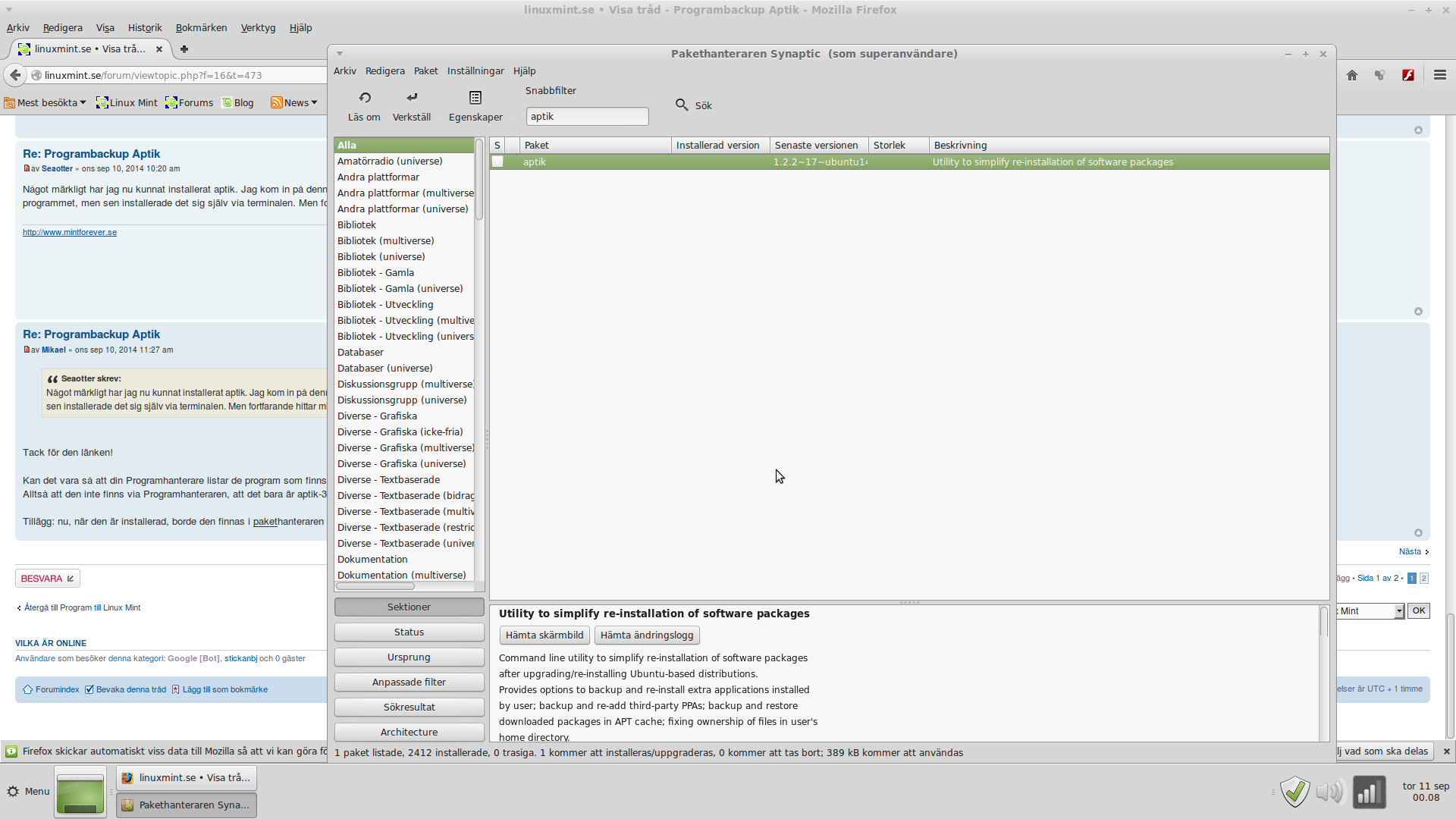Toggle the Bevaka denna tråd checkbox link
The height and width of the screenshot is (819, 1456).
coord(125,689)
